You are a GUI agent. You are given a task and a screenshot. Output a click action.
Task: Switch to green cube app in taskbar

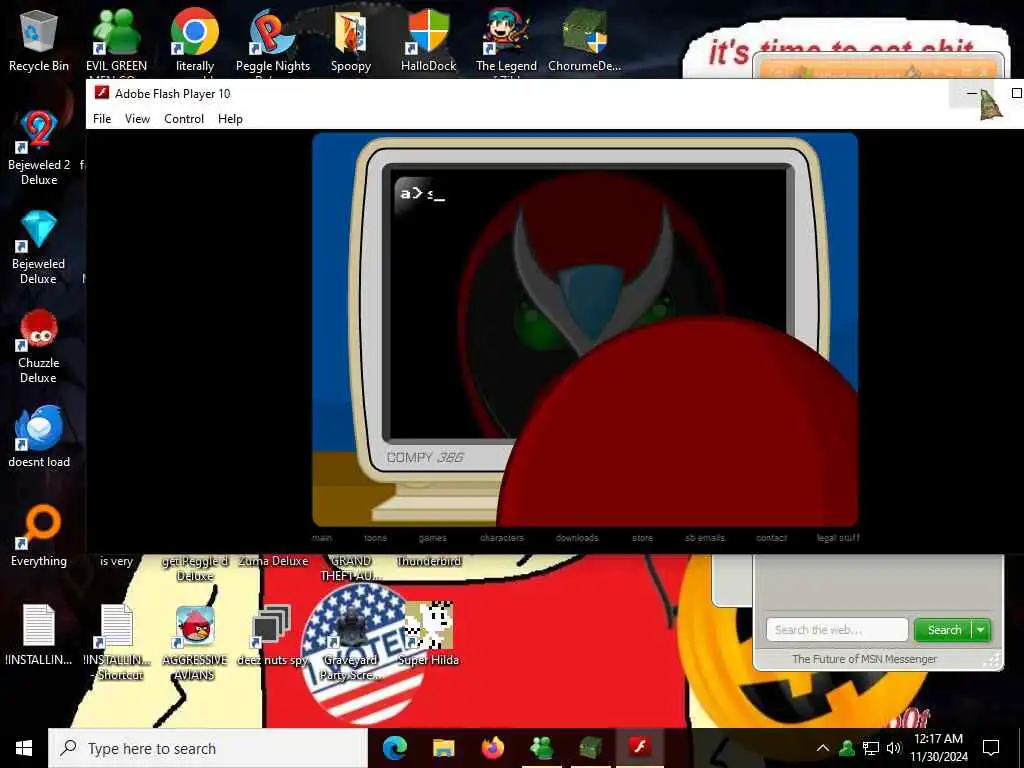click(590, 748)
